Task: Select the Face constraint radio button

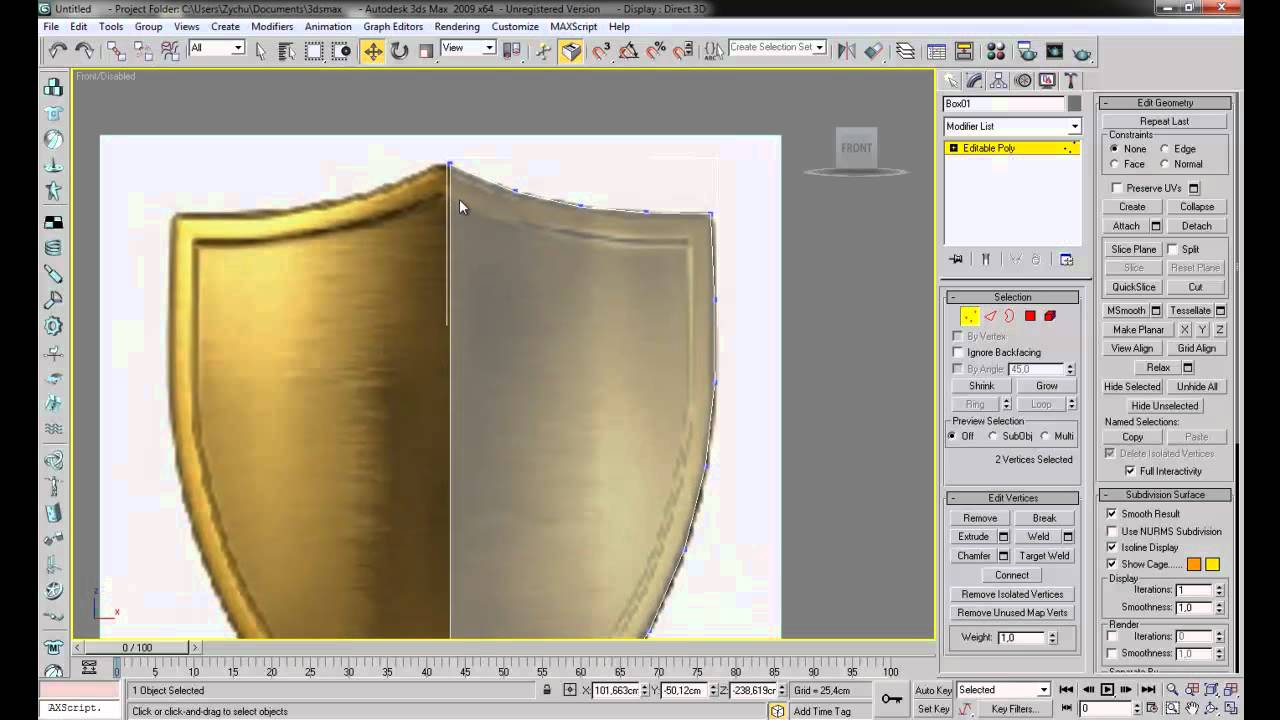Action: tap(1115, 164)
